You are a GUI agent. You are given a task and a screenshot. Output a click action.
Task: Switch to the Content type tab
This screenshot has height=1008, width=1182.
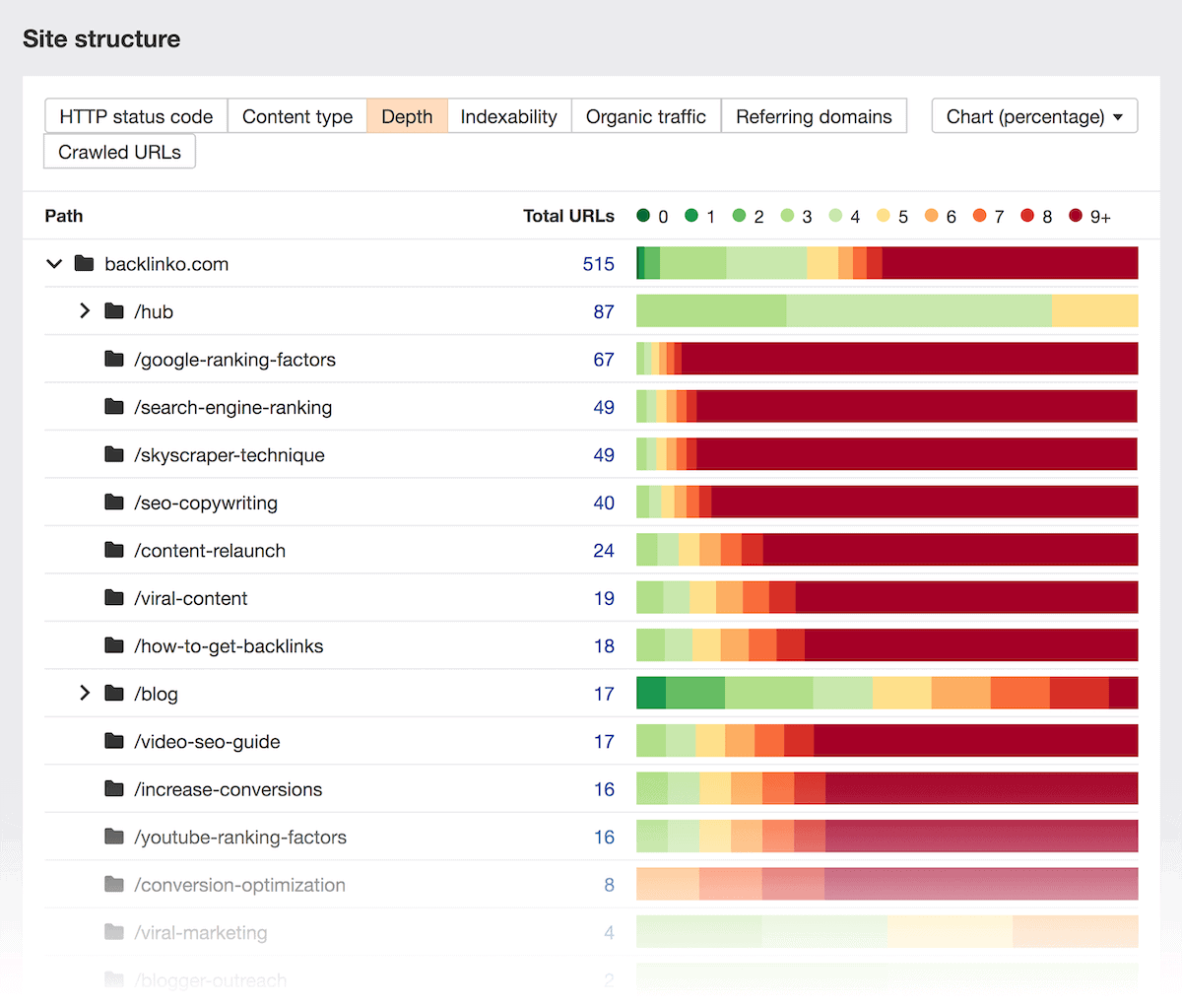click(x=297, y=116)
